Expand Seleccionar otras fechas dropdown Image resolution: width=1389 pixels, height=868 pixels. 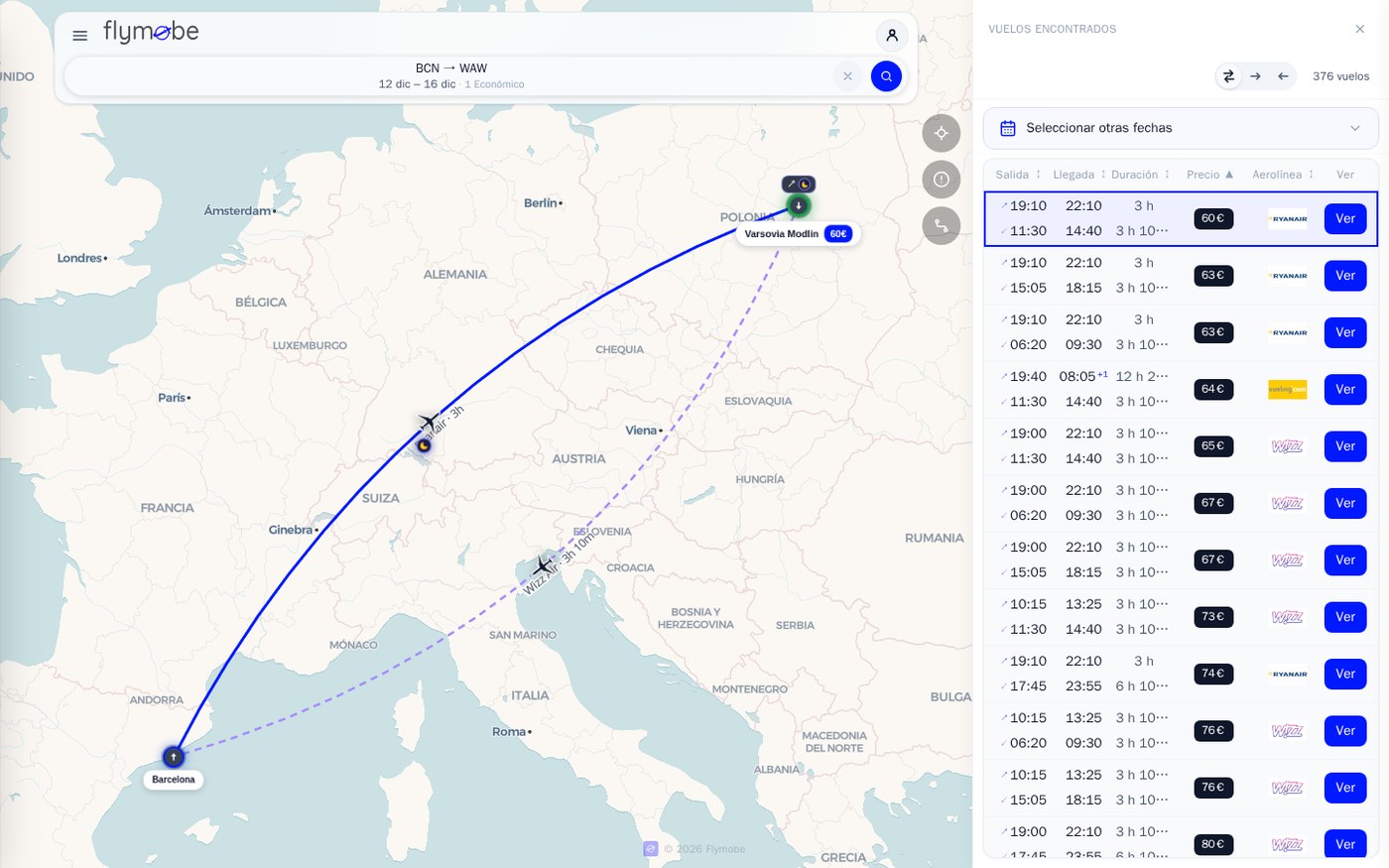click(x=1181, y=128)
